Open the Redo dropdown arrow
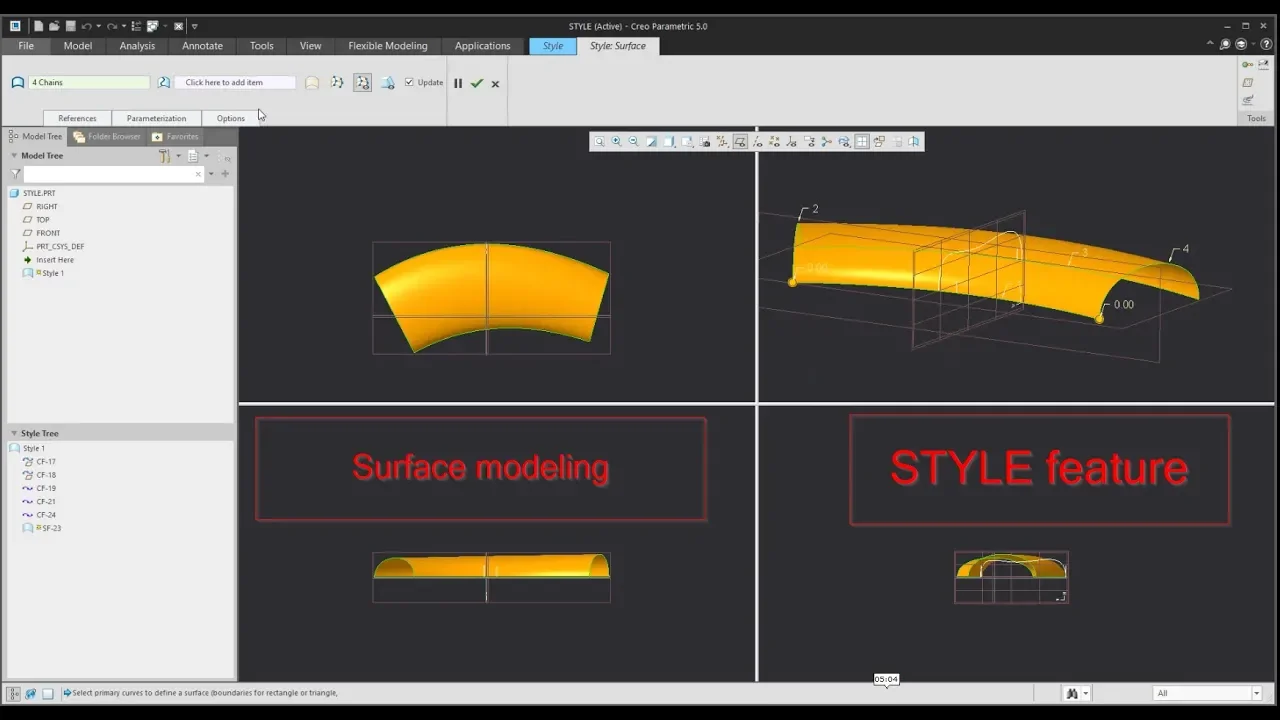 coord(124,26)
